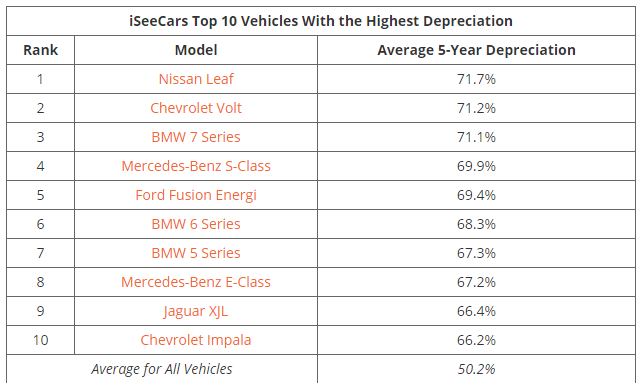This screenshot has width=641, height=383.
Task: Click the Model column header
Action: [196, 50]
